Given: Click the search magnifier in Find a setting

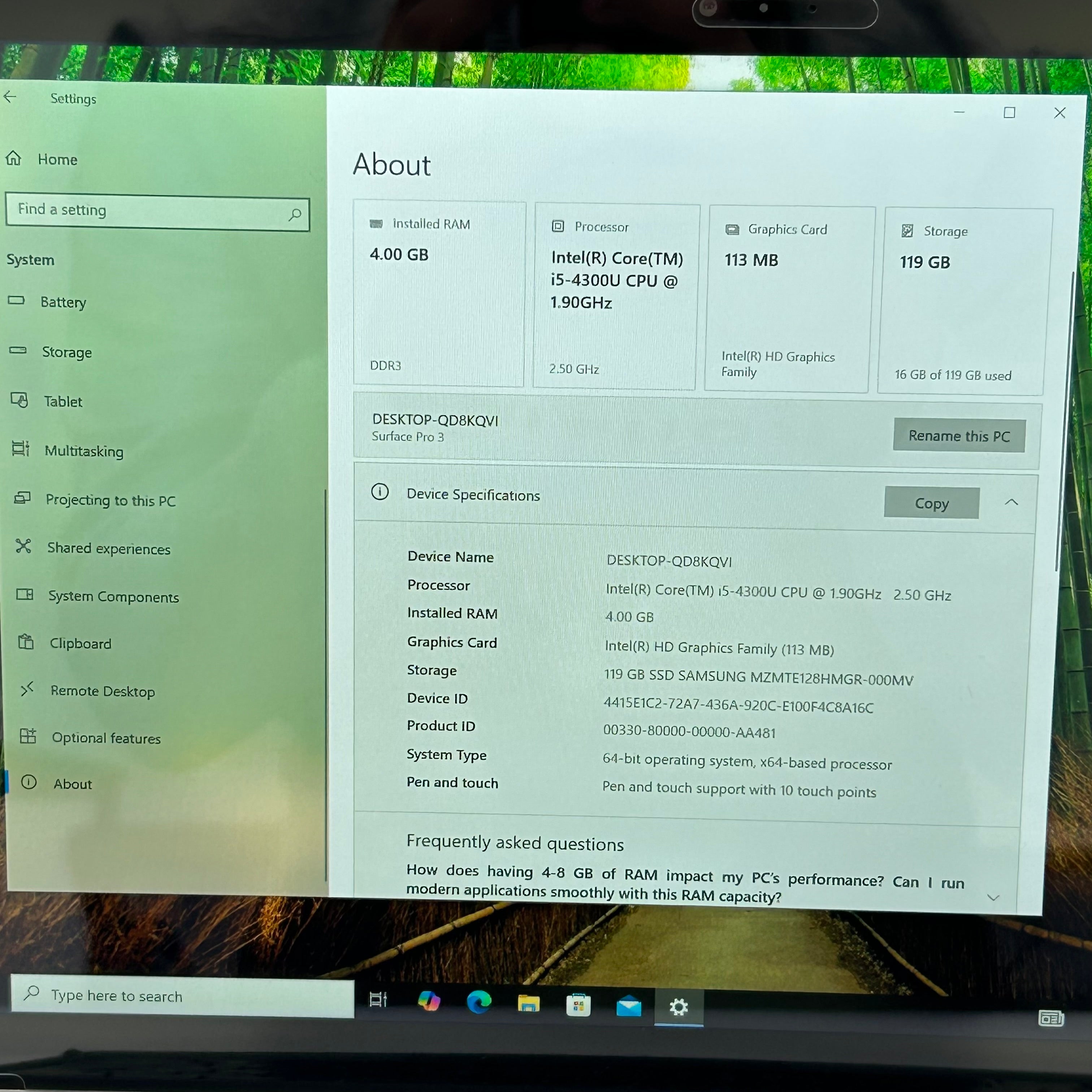Looking at the screenshot, I should click(x=294, y=214).
